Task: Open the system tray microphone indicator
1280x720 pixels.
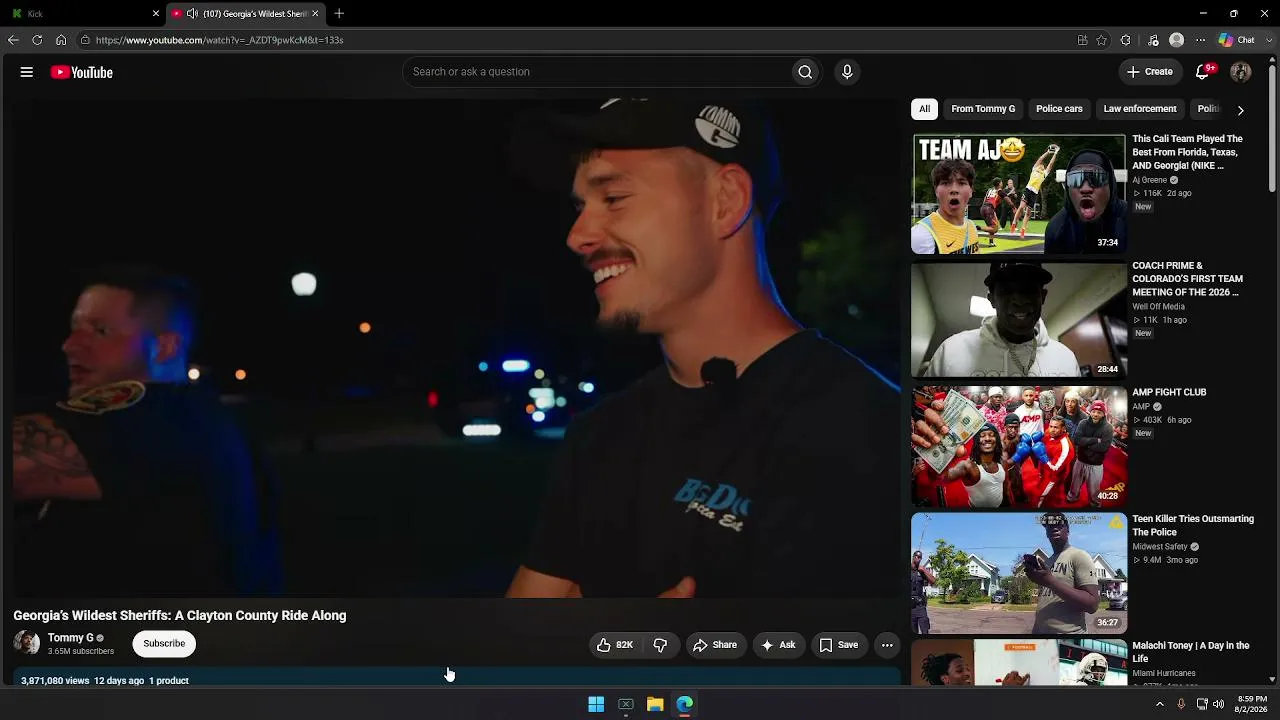Action: 1181,704
